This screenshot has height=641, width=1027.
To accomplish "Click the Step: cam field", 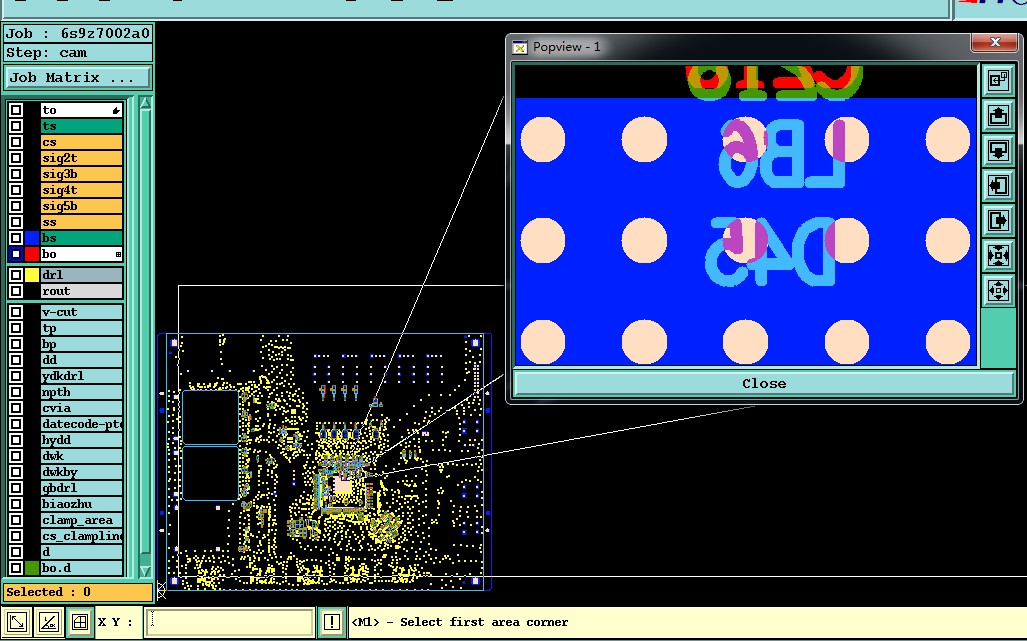I will (77, 53).
